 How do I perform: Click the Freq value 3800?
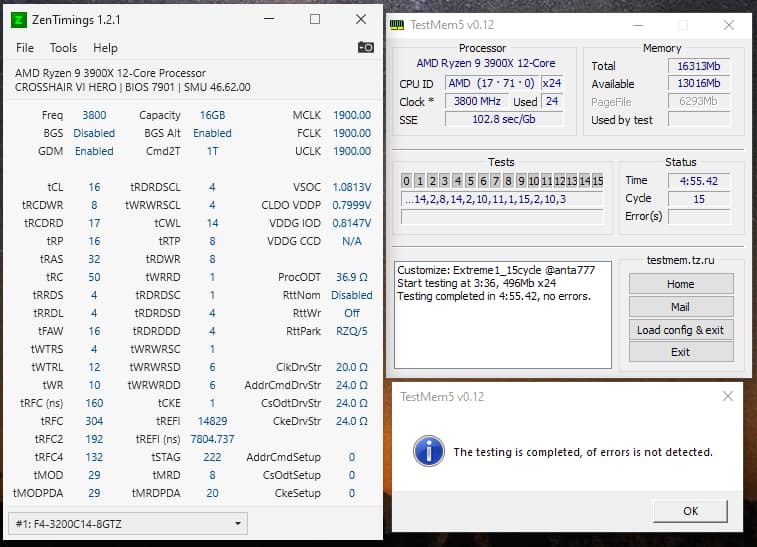pos(94,115)
